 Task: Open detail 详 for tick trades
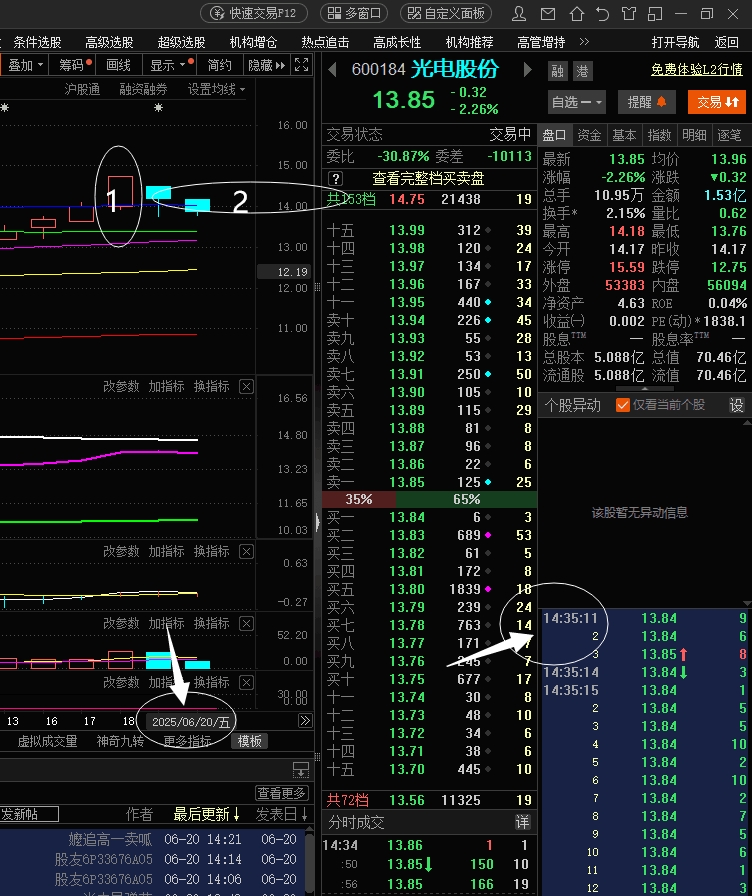tap(522, 822)
